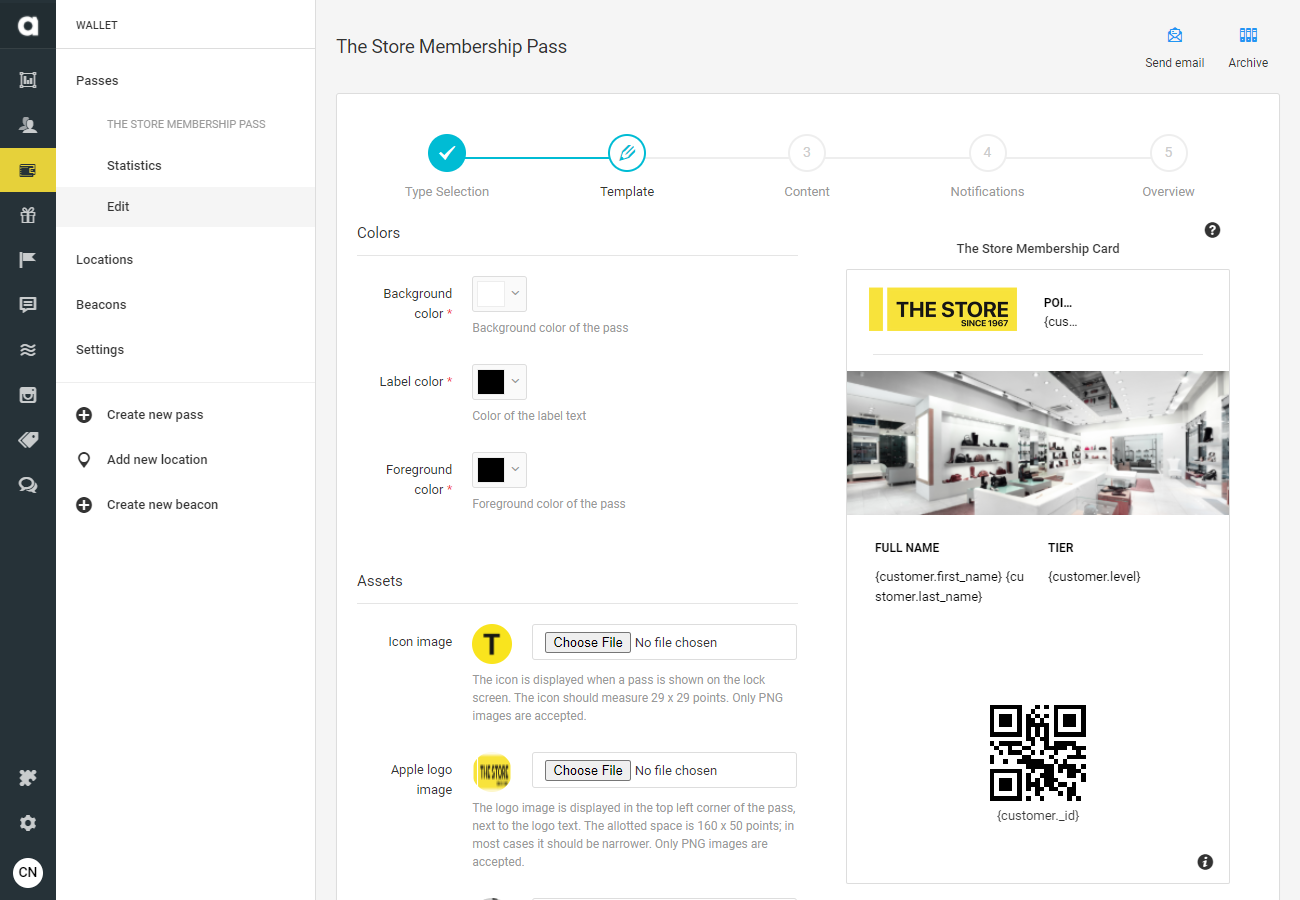Open the Send email action
This screenshot has height=900, width=1300.
click(1174, 48)
